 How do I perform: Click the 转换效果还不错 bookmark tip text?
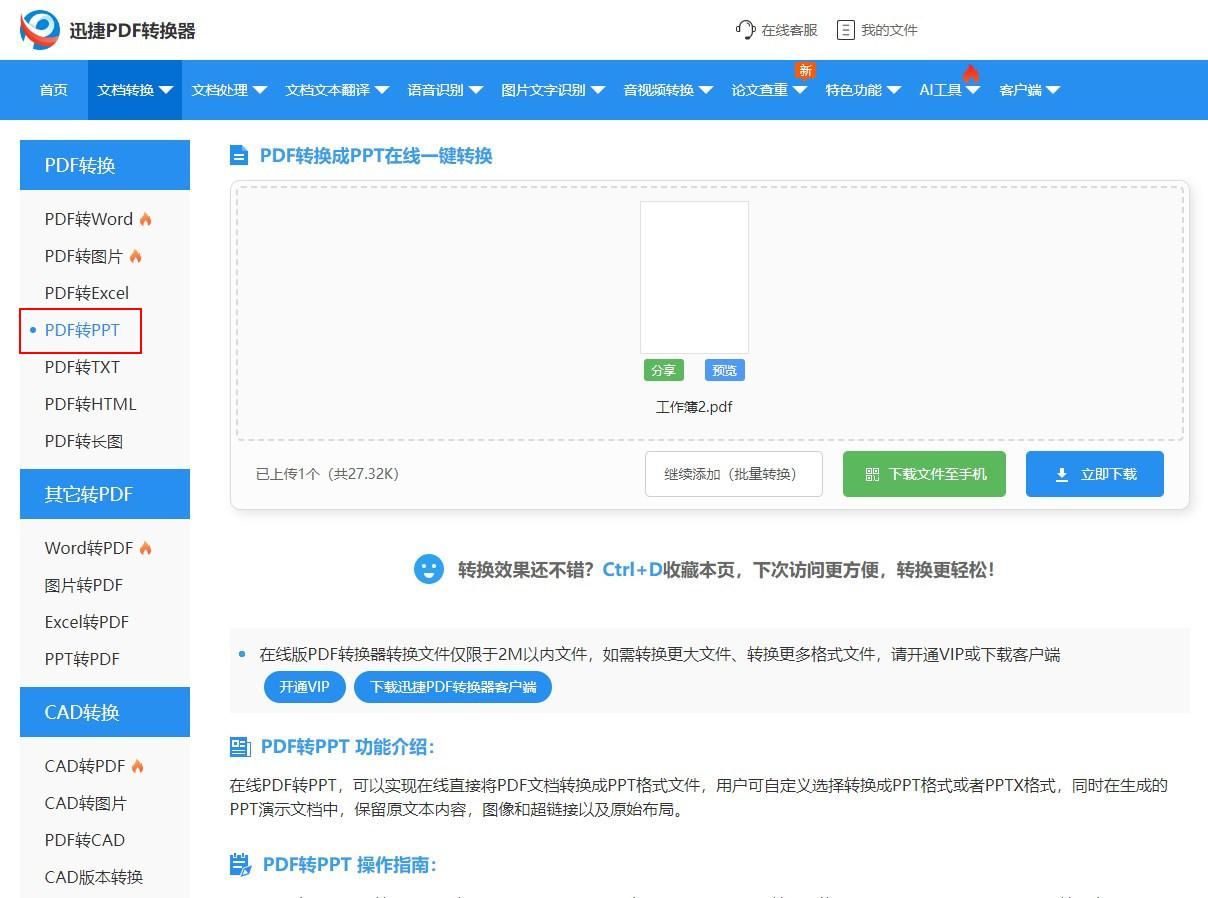pyautogui.click(x=726, y=570)
